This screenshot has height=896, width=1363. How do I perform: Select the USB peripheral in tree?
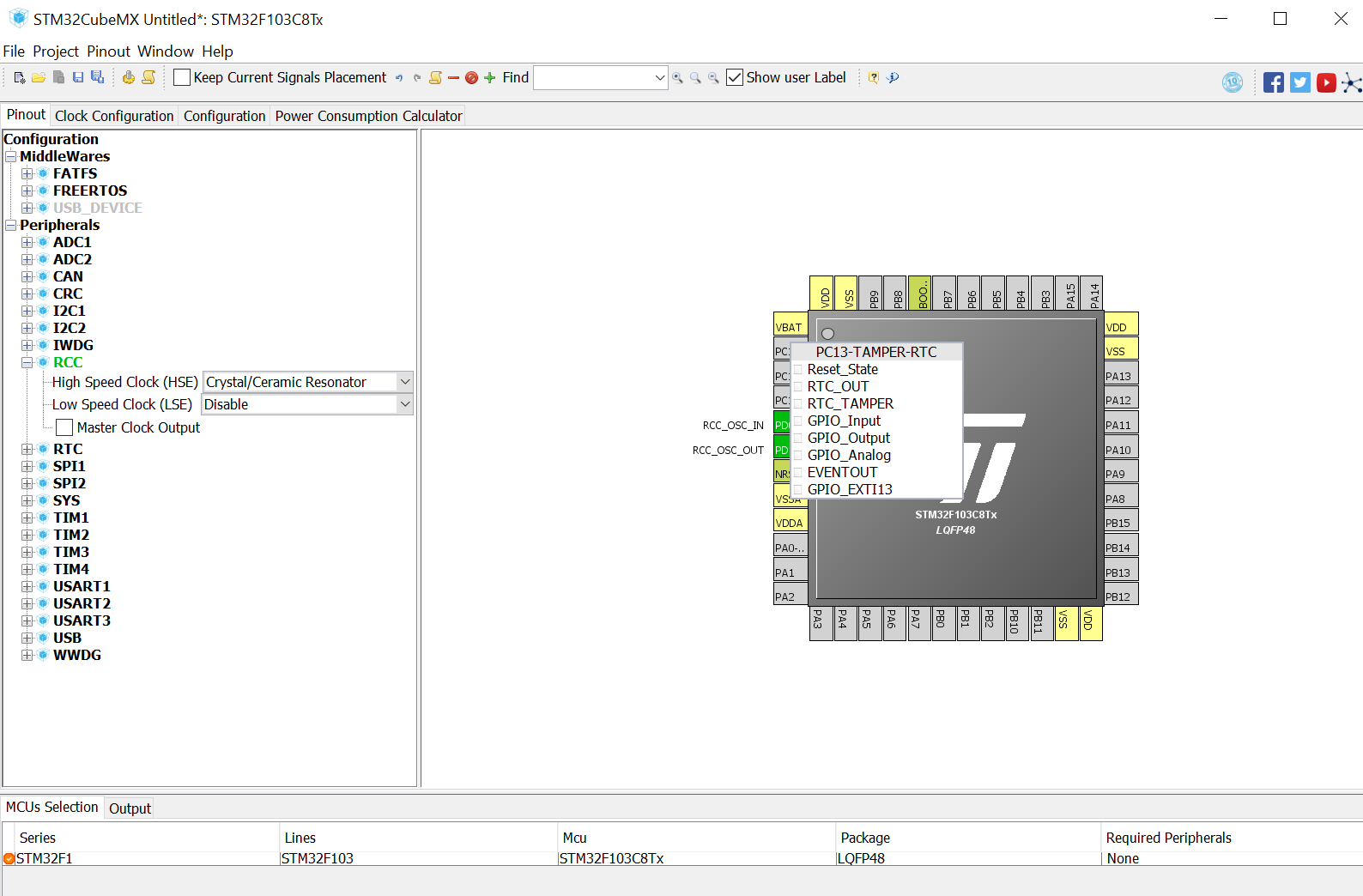[67, 638]
